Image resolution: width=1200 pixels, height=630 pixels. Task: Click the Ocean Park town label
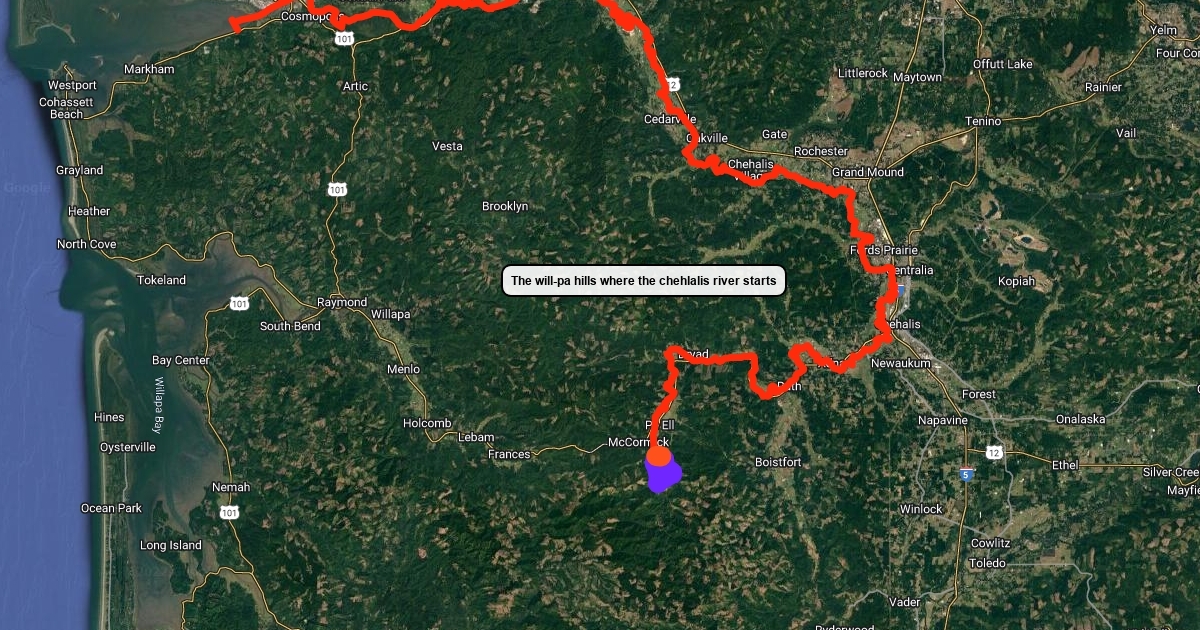pyautogui.click(x=111, y=508)
